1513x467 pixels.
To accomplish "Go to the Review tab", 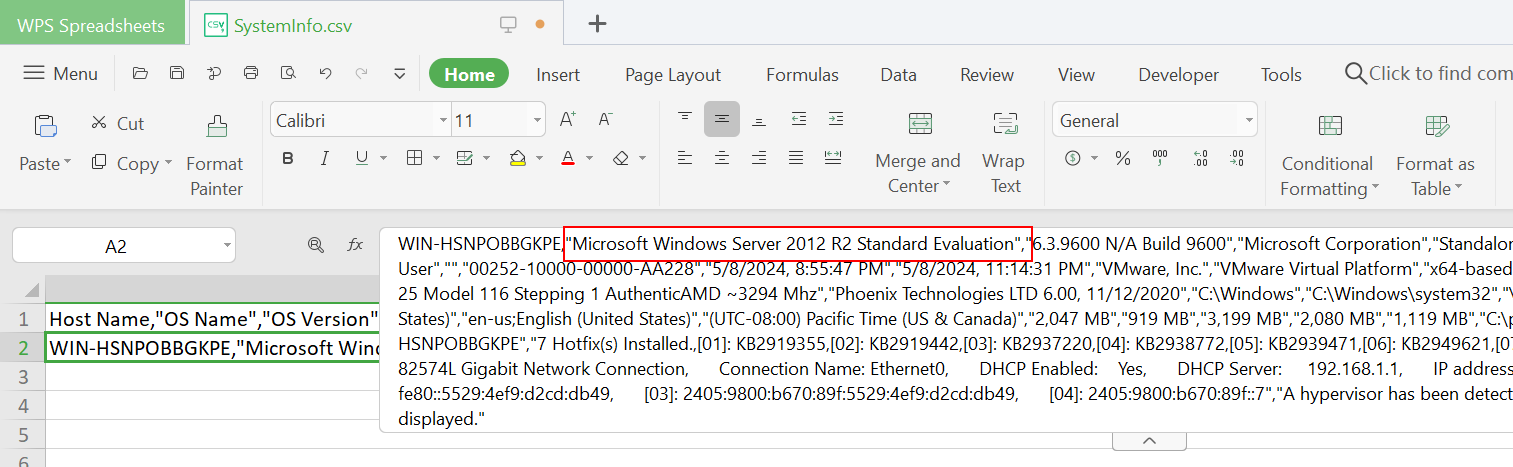I will point(987,74).
